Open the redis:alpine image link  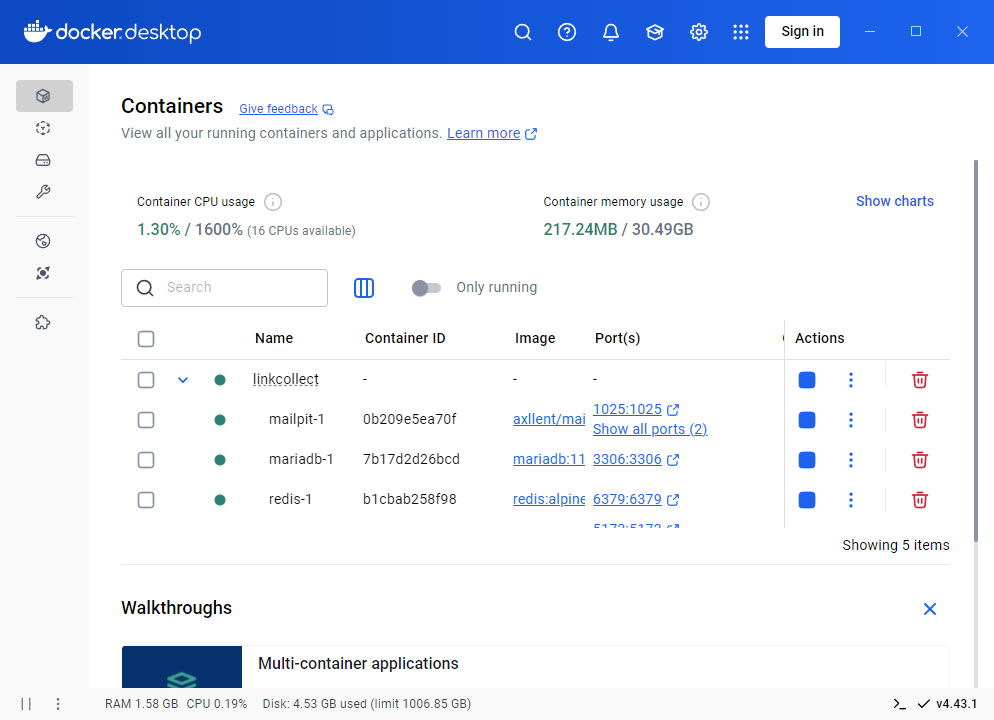549,499
